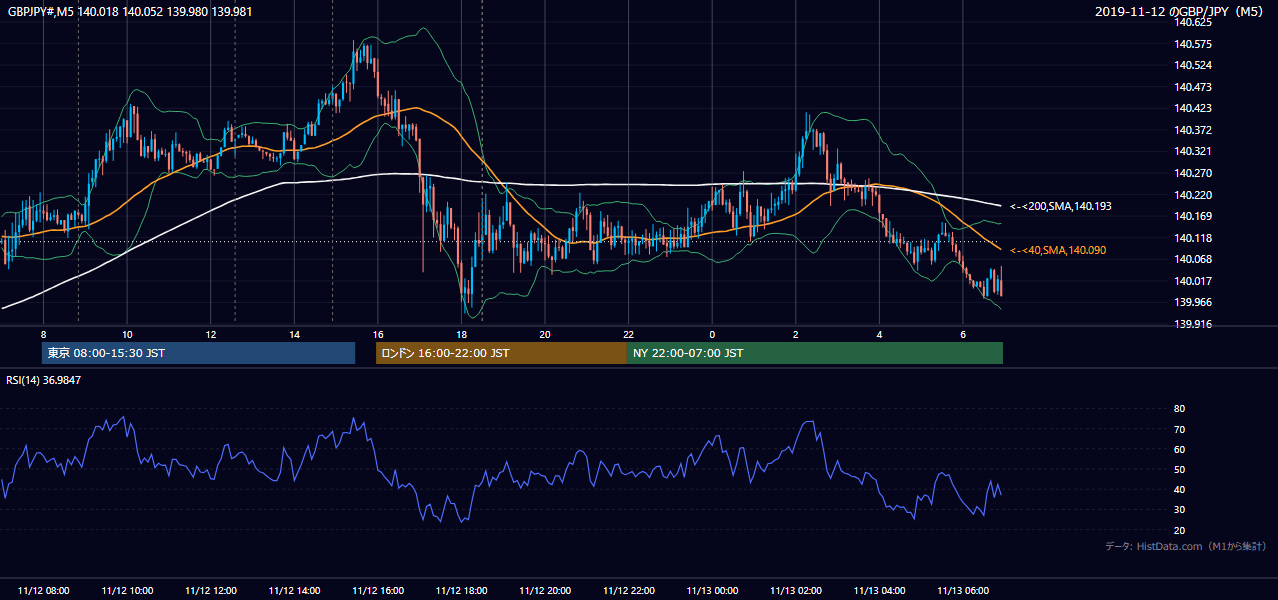
Task: Click price axis value 140.118
Action: pyautogui.click(x=1193, y=238)
